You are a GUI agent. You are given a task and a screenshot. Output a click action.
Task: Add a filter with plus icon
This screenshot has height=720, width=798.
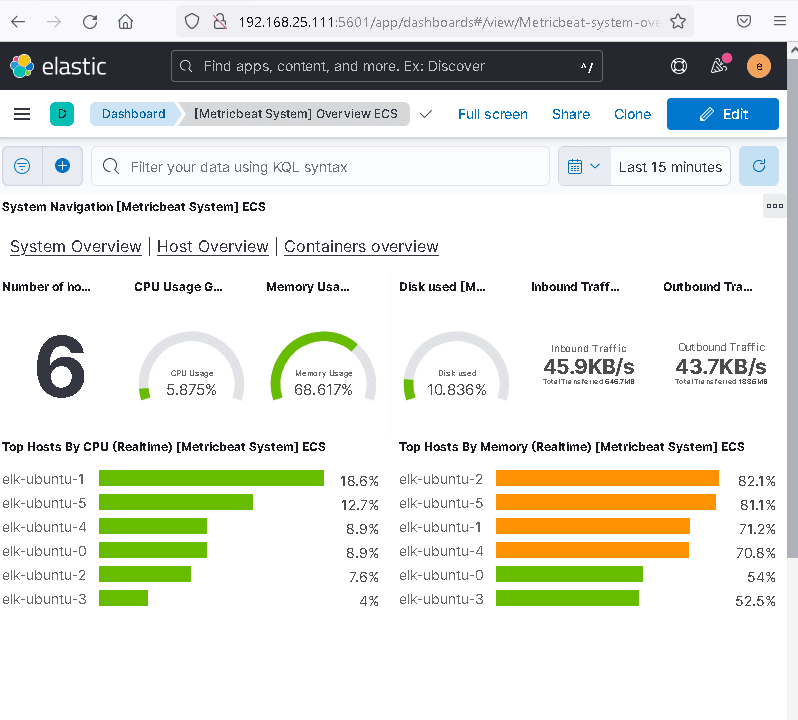pyautogui.click(x=63, y=166)
